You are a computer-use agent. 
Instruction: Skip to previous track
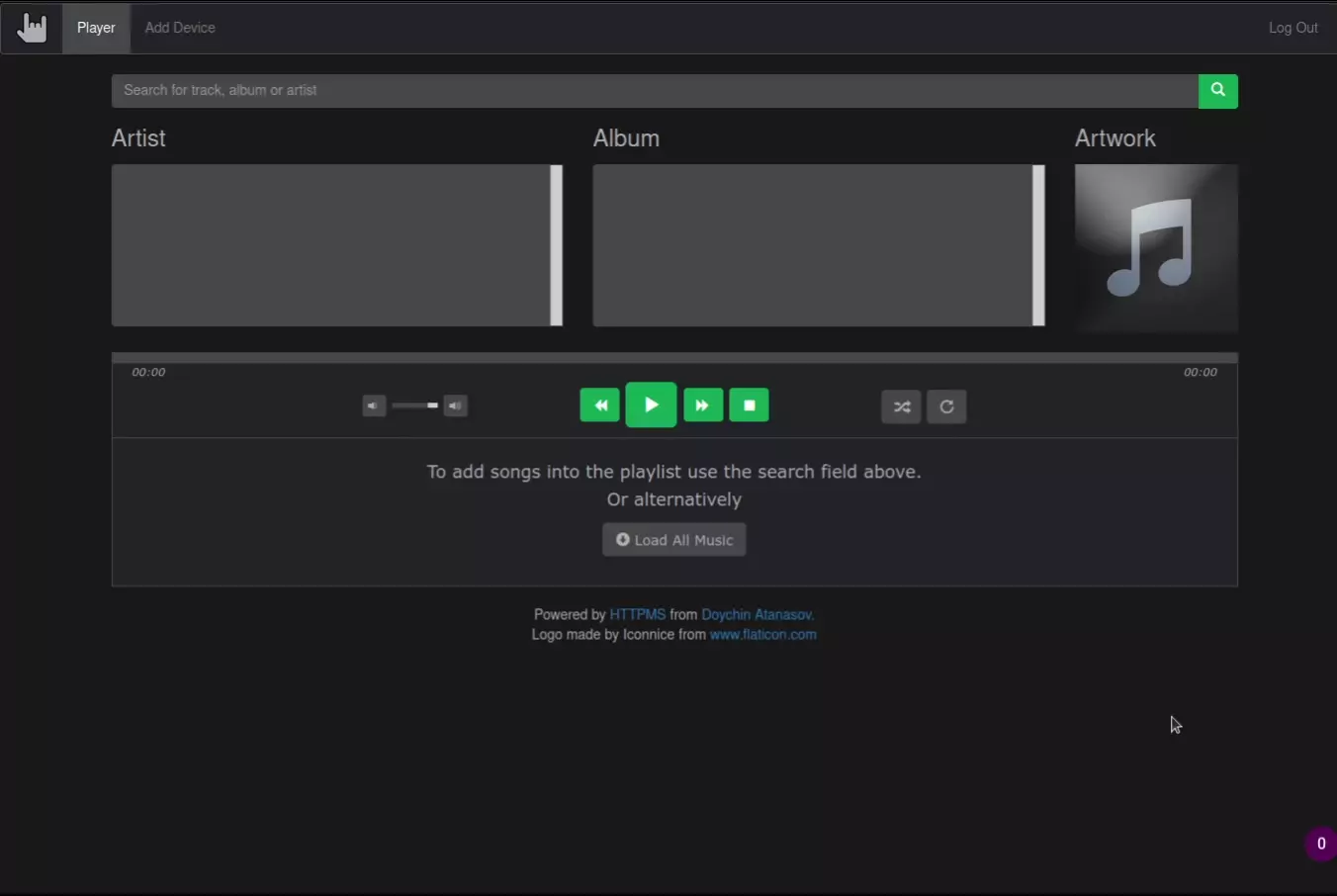[x=600, y=405]
